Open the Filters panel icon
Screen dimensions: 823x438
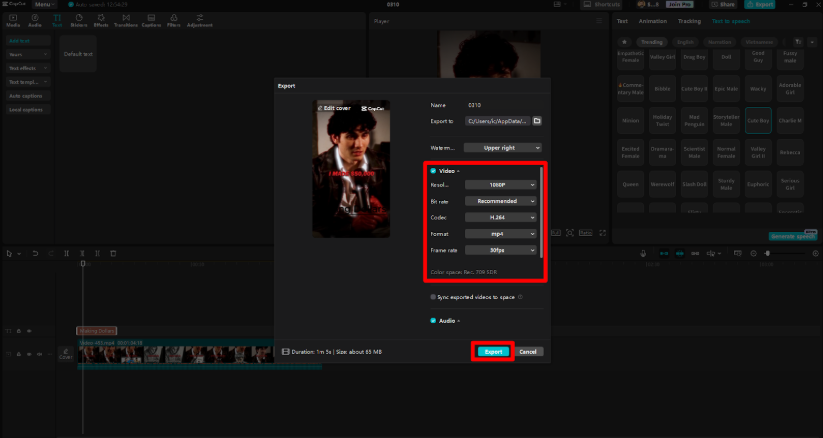174,20
